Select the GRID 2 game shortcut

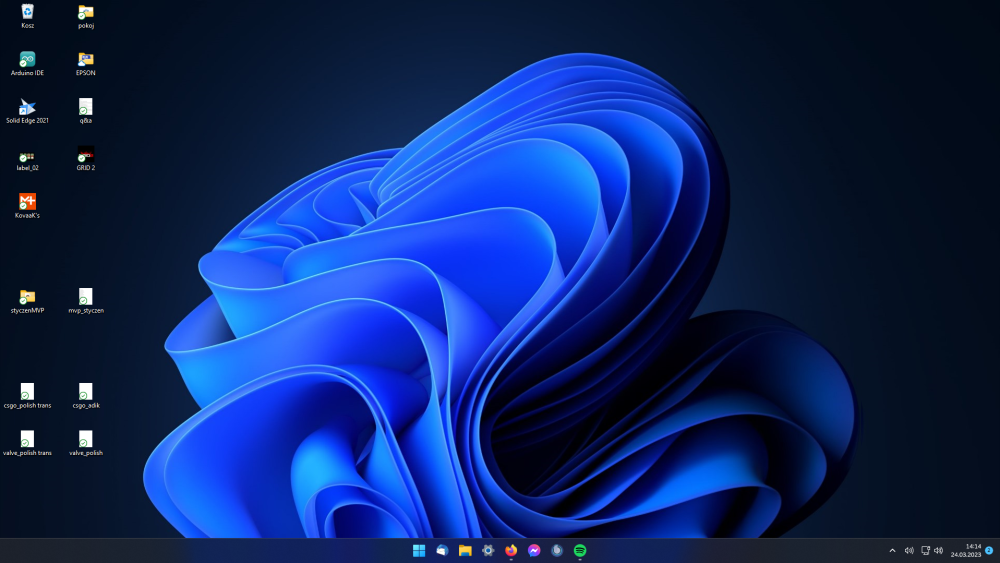tap(86, 159)
